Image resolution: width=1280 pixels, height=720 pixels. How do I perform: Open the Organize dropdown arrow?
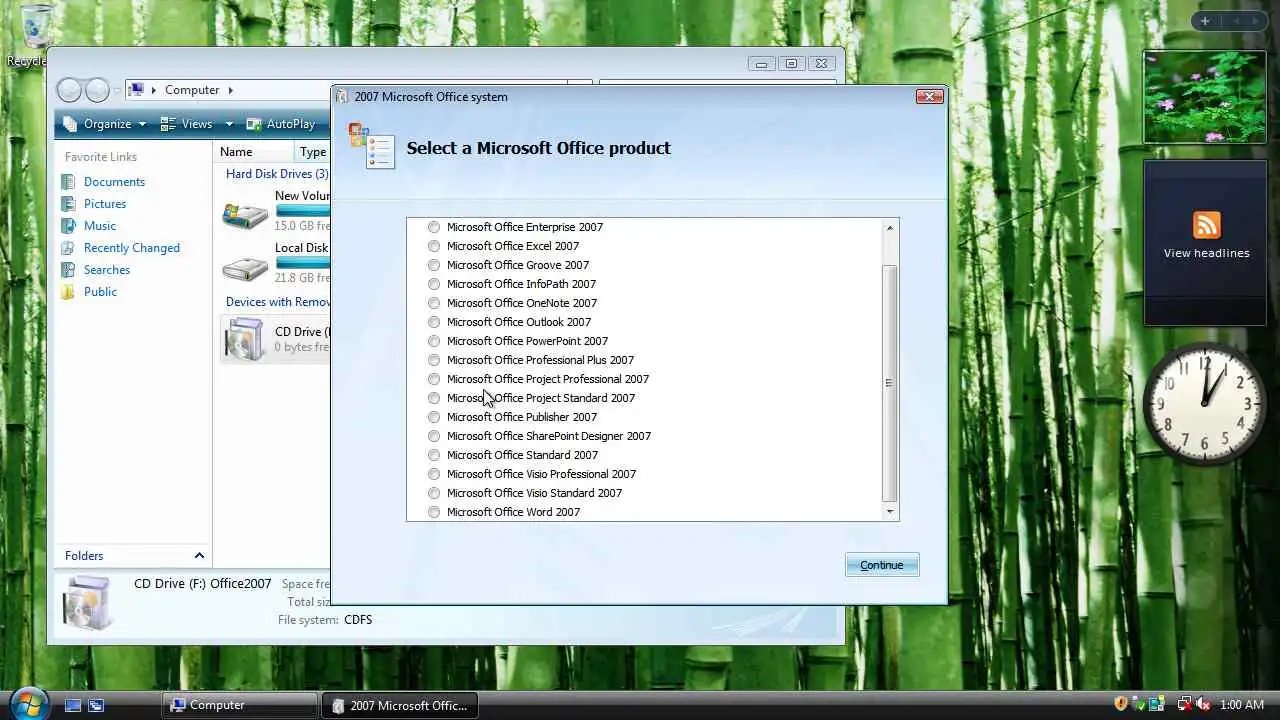(142, 125)
